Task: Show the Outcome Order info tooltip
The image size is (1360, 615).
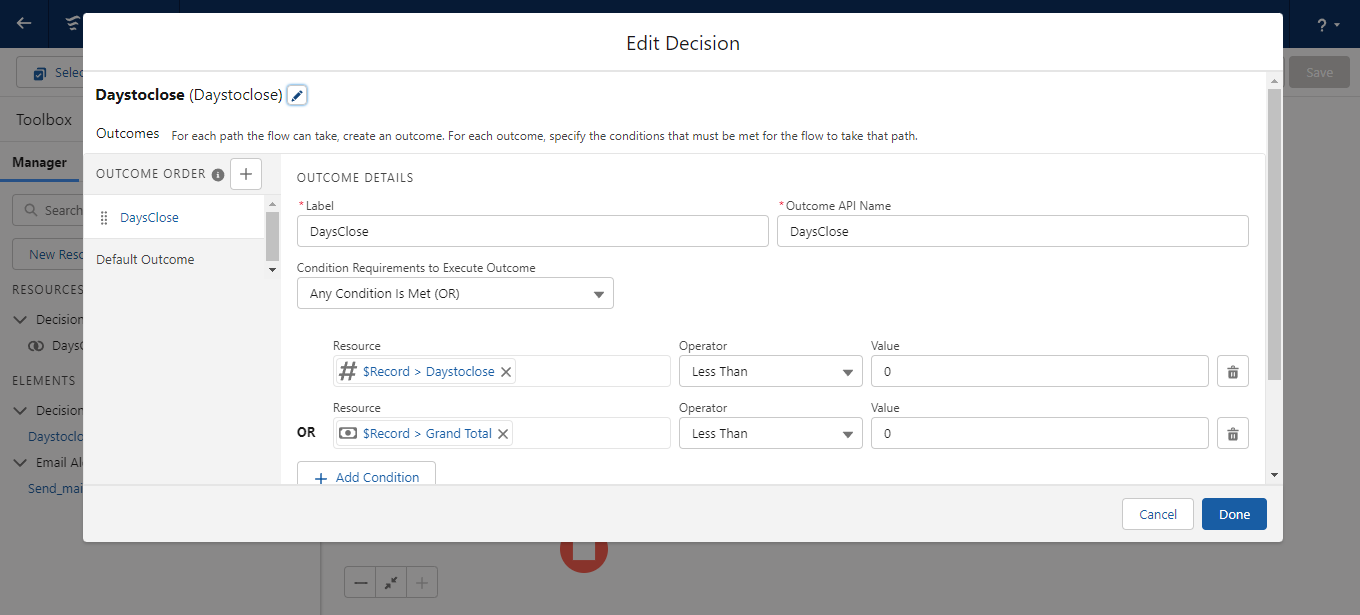Action: click(x=218, y=174)
